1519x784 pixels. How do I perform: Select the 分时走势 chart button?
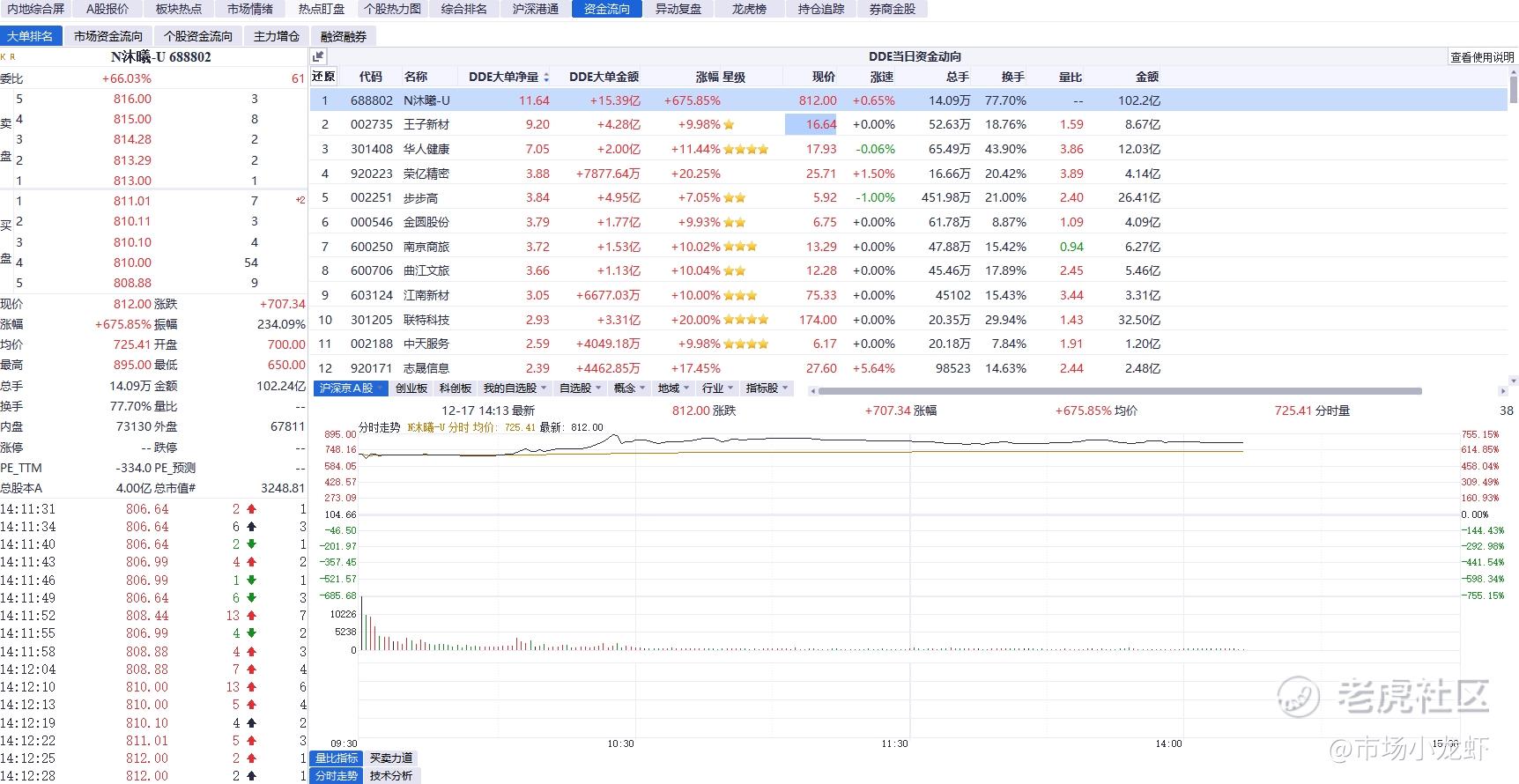(x=337, y=776)
